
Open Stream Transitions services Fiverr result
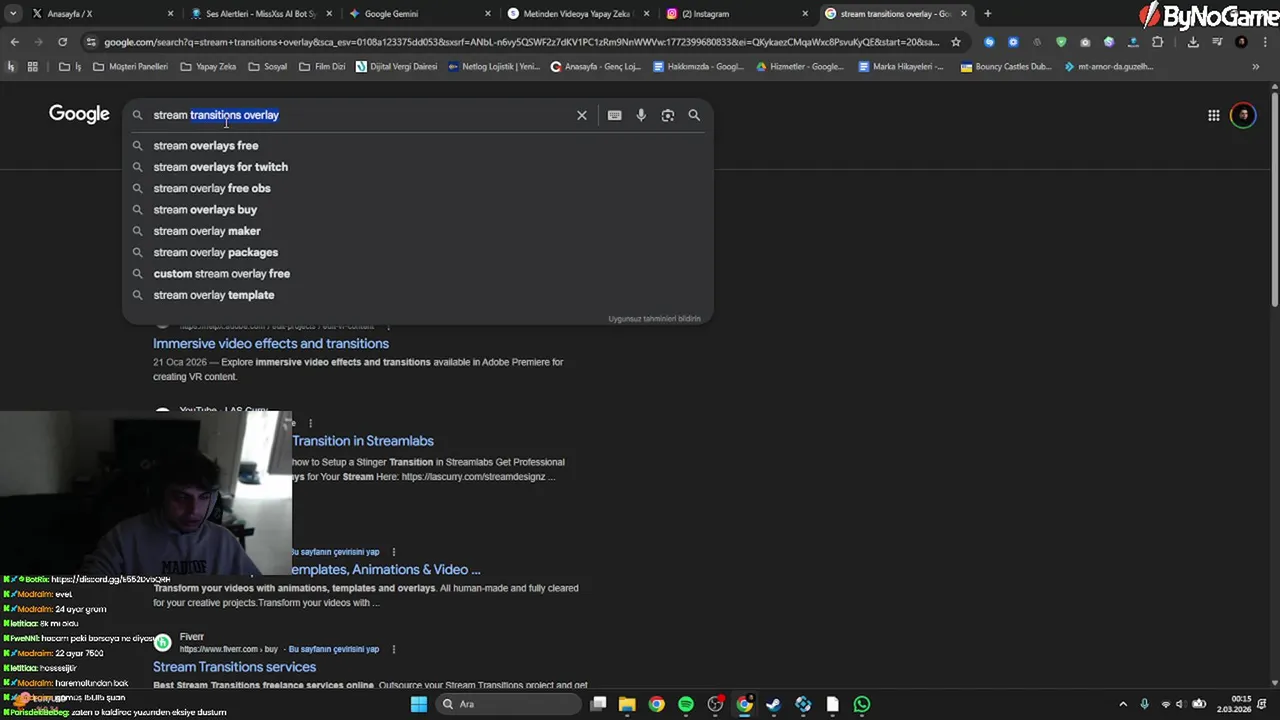tap(234, 667)
